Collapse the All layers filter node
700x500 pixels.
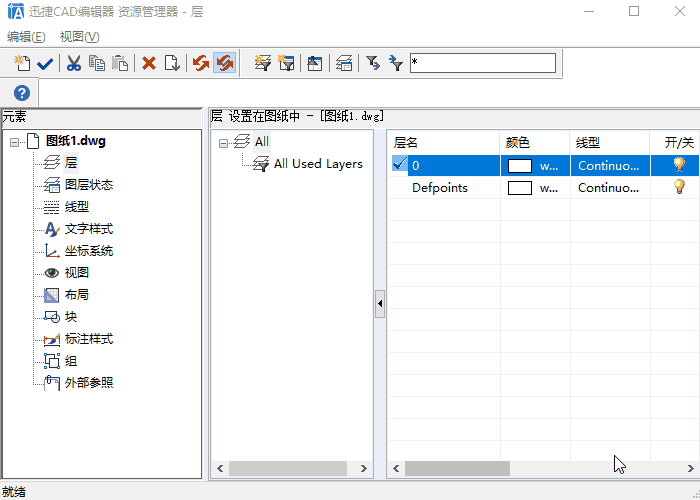pyautogui.click(x=224, y=142)
